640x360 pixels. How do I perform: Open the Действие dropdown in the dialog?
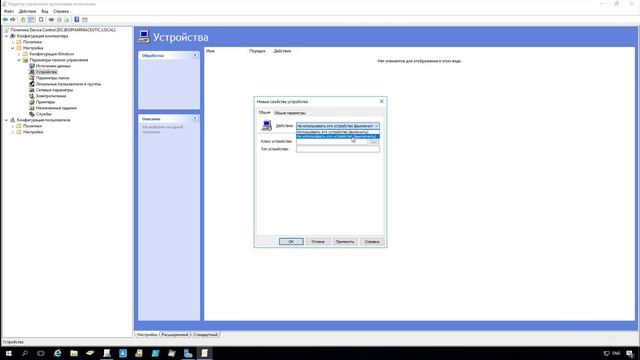click(338, 126)
